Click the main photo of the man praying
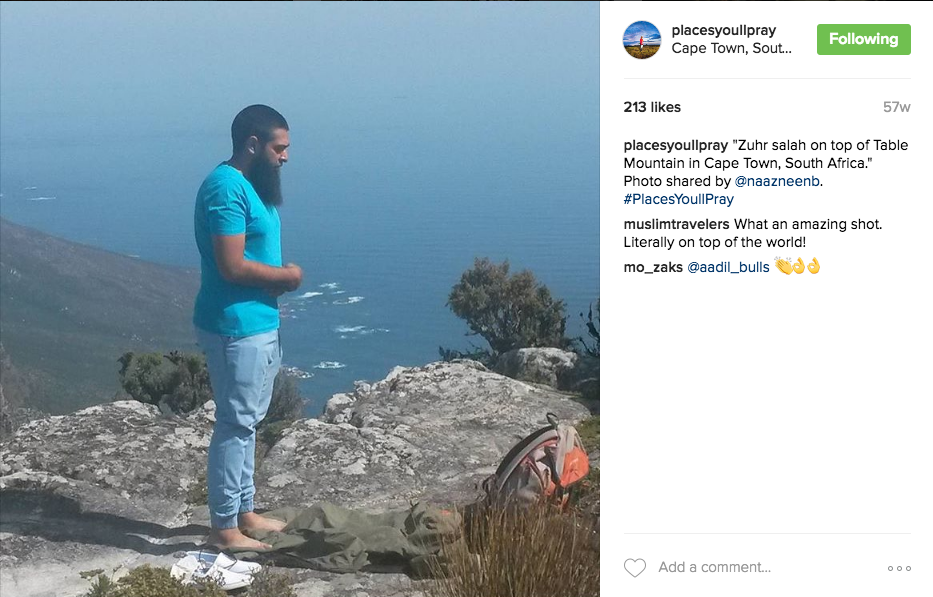 pos(300,299)
